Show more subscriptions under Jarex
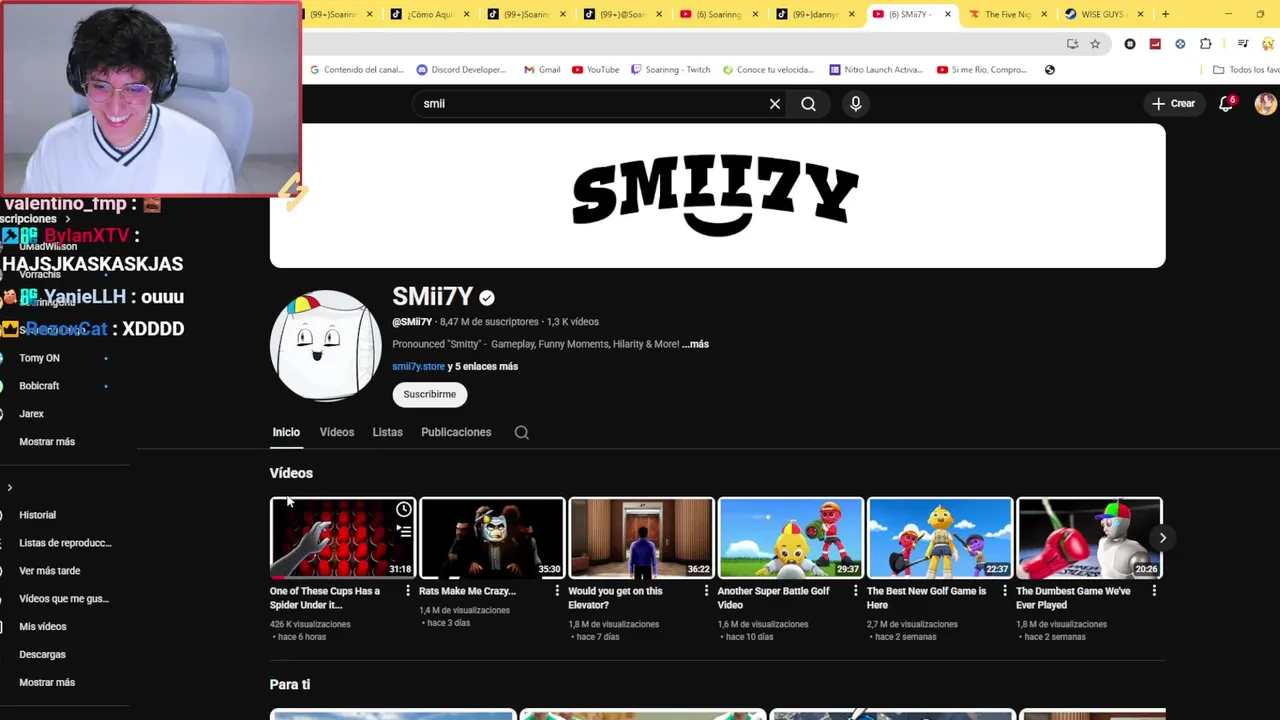Screen dimensions: 1280x720 tap(47, 442)
